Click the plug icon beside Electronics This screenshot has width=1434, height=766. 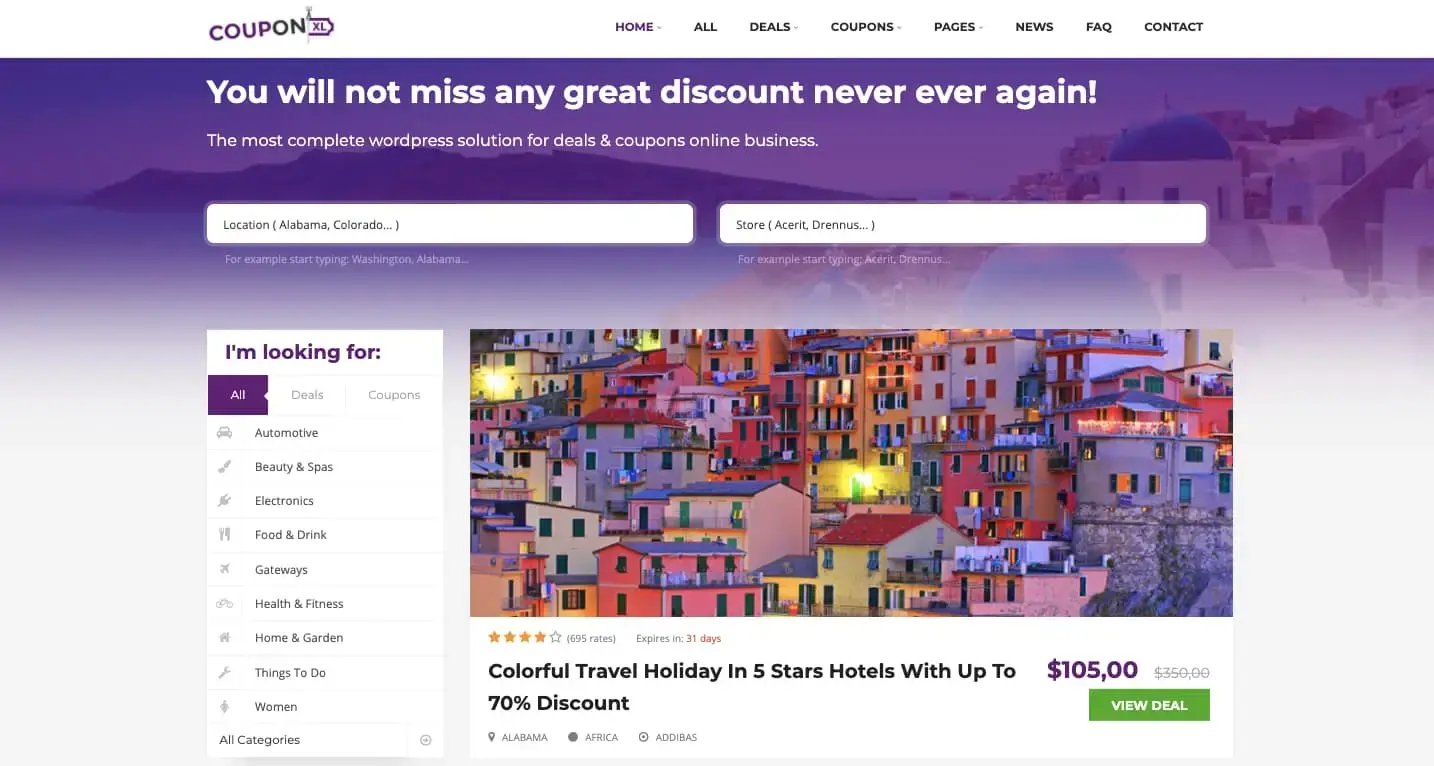225,501
